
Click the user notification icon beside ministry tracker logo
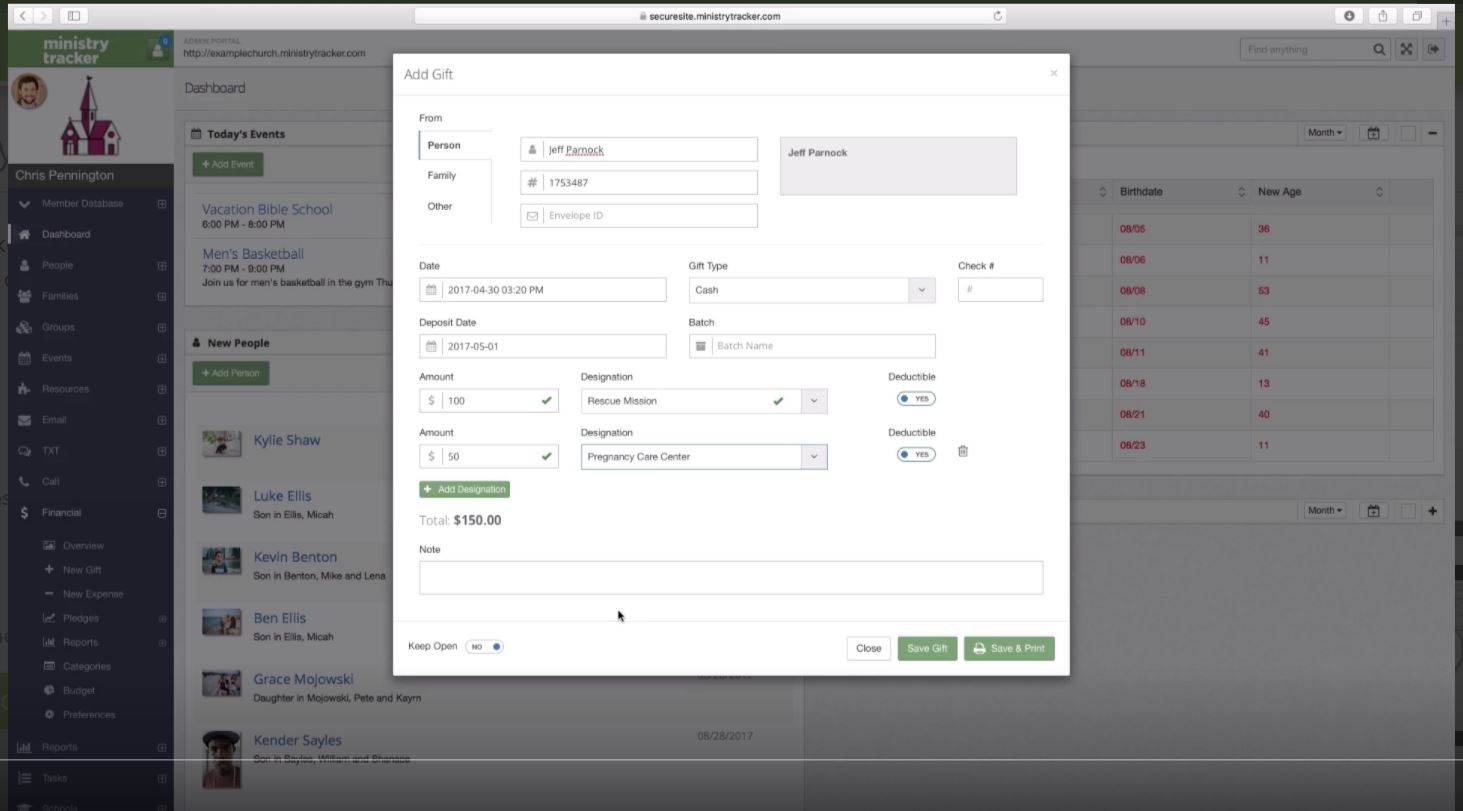click(158, 49)
